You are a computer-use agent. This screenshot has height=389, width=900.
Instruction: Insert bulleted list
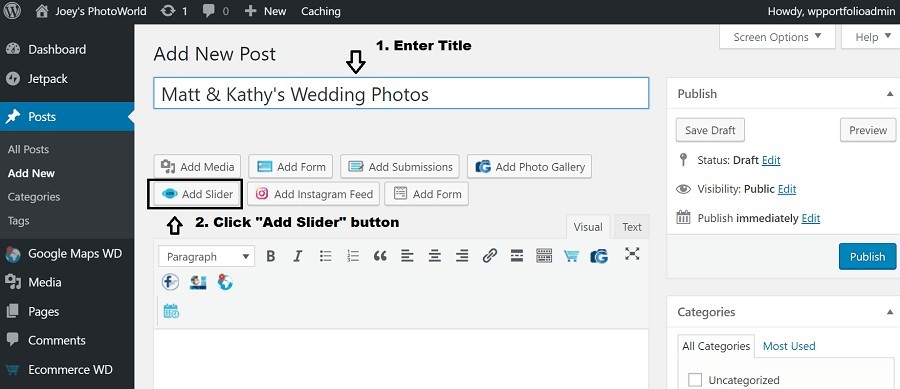pos(325,256)
